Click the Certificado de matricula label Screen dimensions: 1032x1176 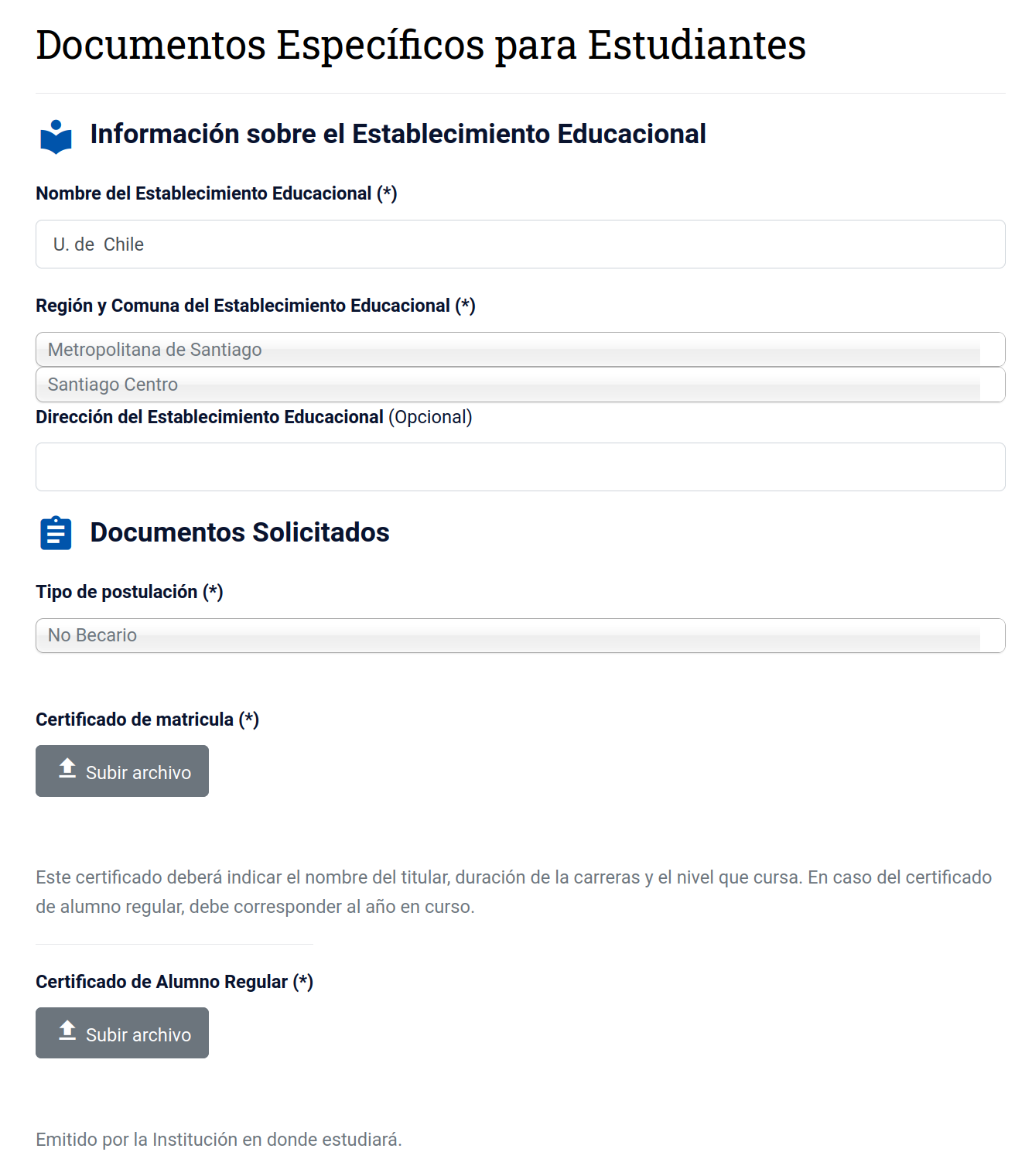click(147, 720)
